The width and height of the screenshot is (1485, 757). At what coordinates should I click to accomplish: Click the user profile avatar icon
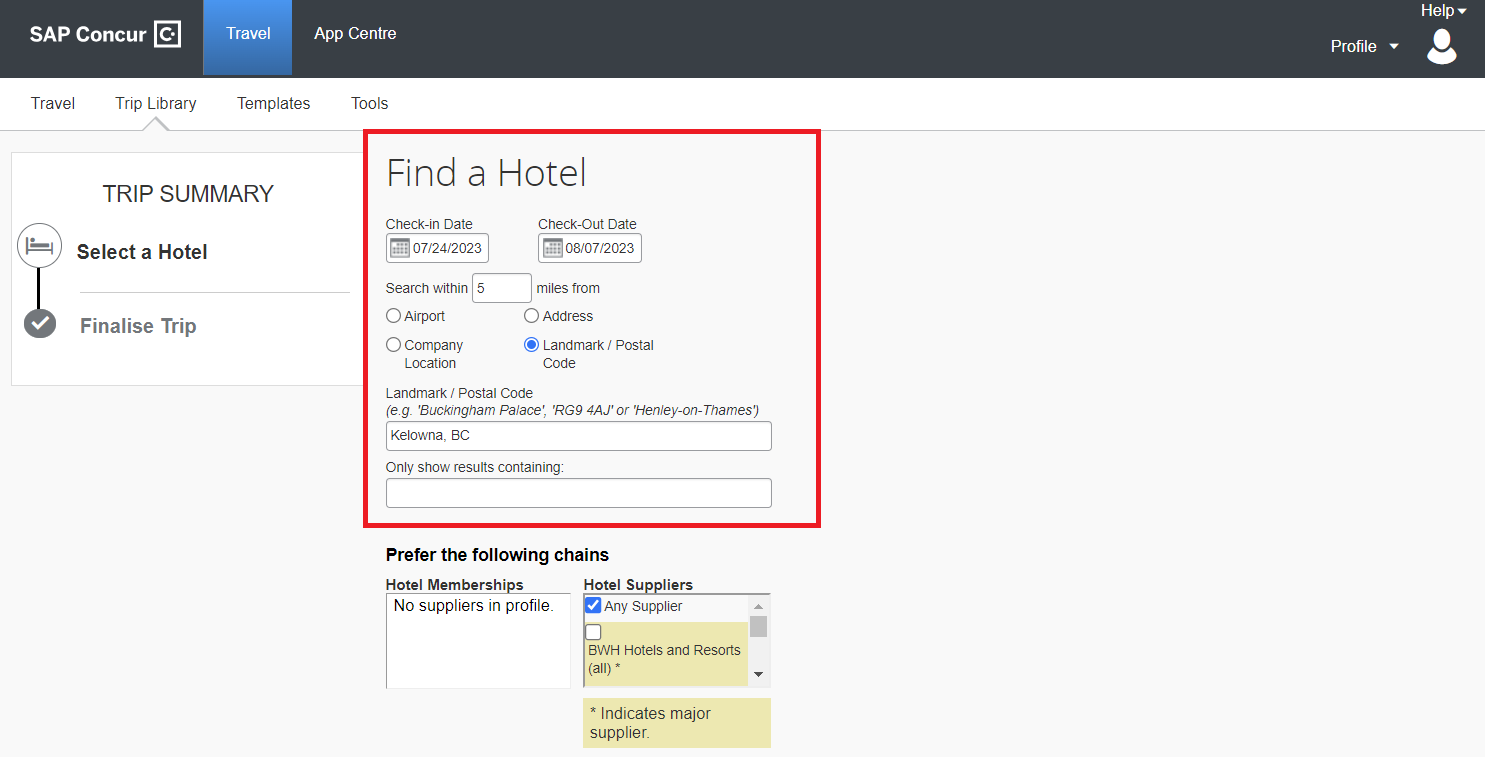tap(1441, 46)
